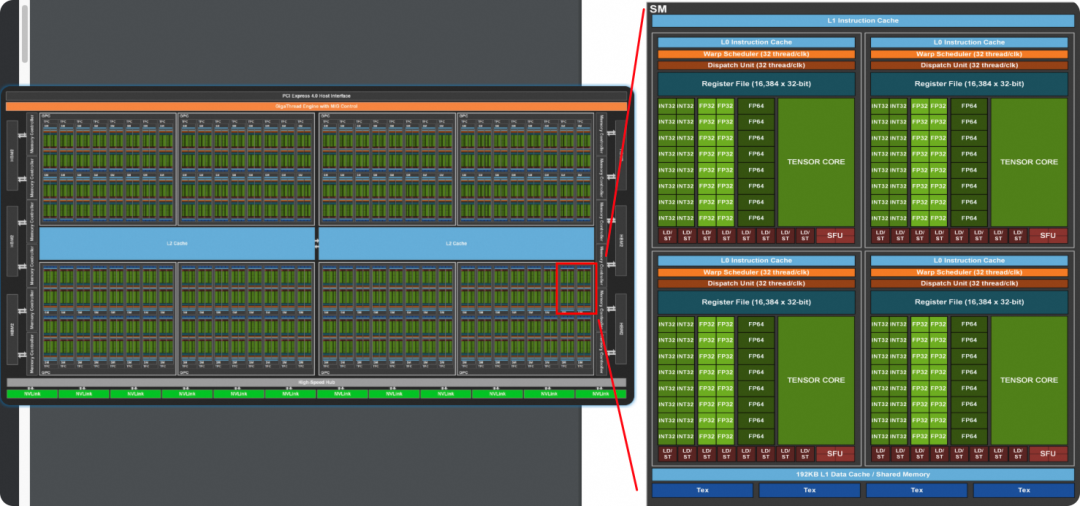Click L0 Instruction Cache in upper-right quadrant

[969, 43]
